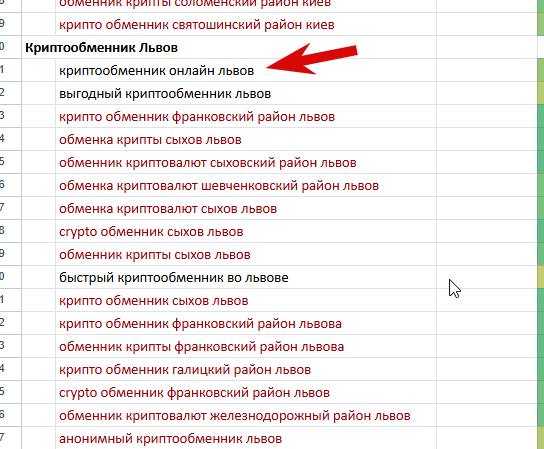Click empty cell right of 'выгодный криптообменник львов'
This screenshot has width=544, height=449.
(487, 93)
